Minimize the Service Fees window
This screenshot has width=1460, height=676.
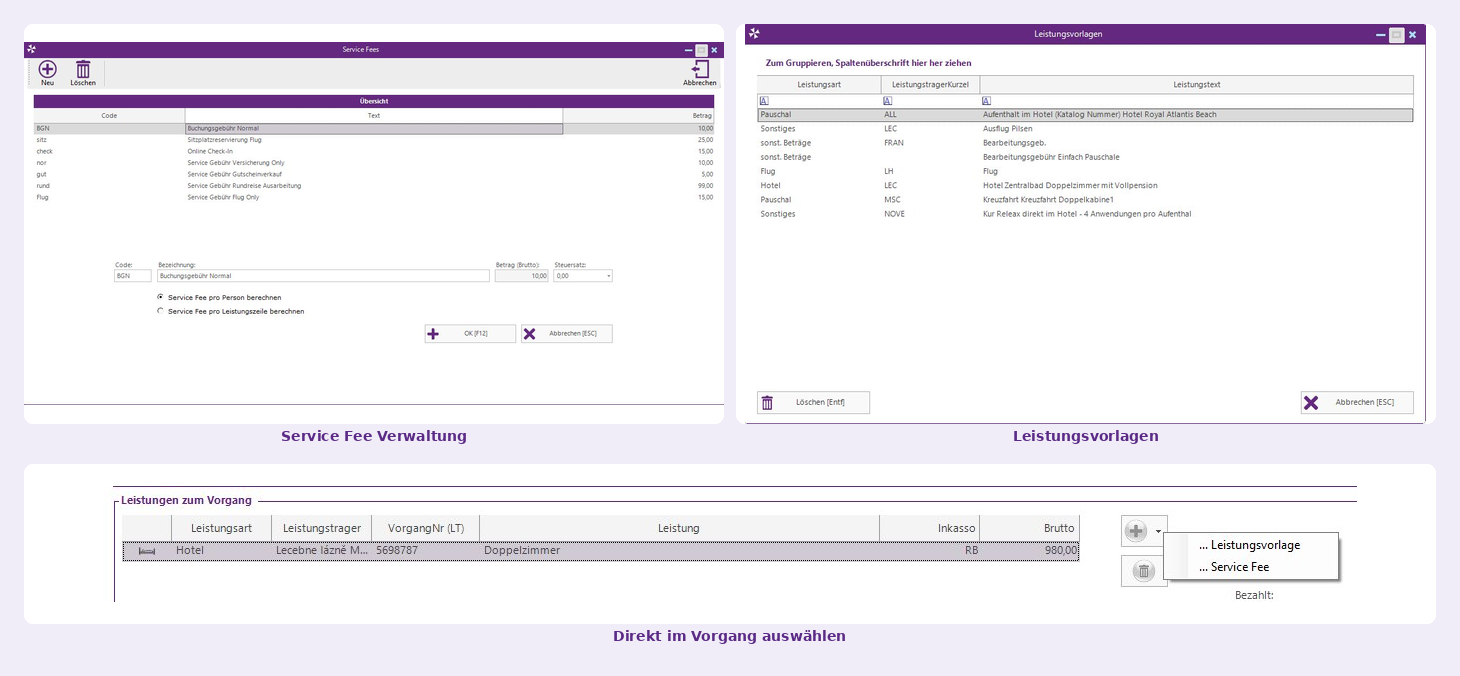point(688,49)
